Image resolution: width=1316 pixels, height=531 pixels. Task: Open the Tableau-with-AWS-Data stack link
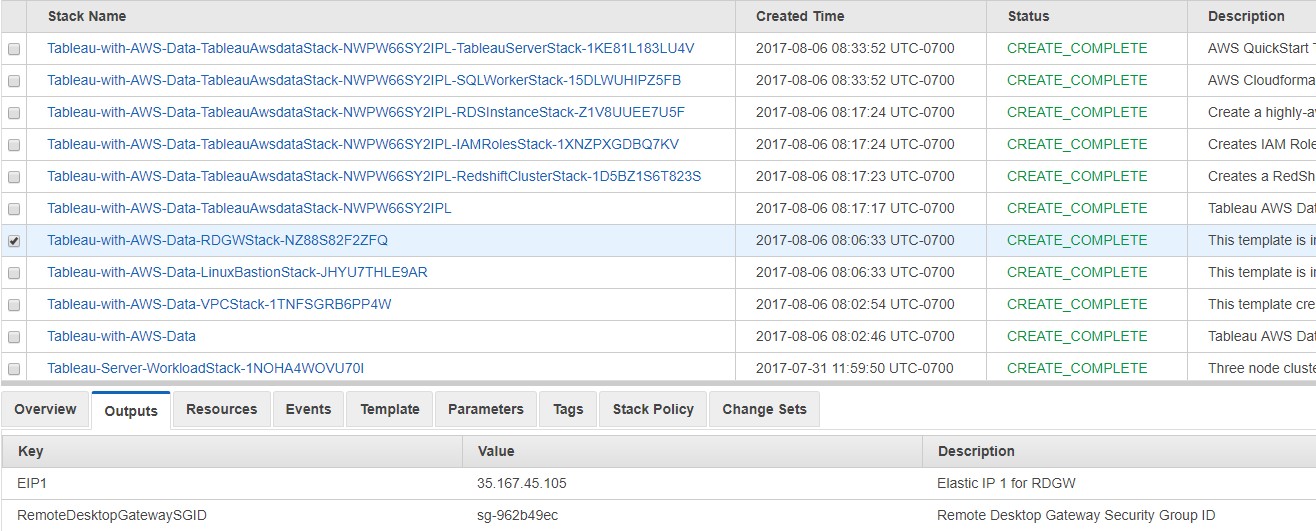point(121,336)
